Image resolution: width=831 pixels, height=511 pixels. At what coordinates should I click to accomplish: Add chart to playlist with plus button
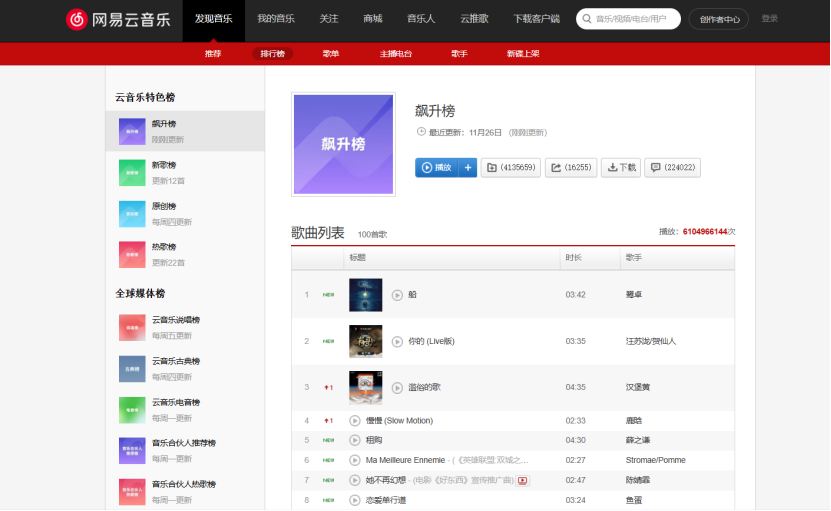pos(468,168)
